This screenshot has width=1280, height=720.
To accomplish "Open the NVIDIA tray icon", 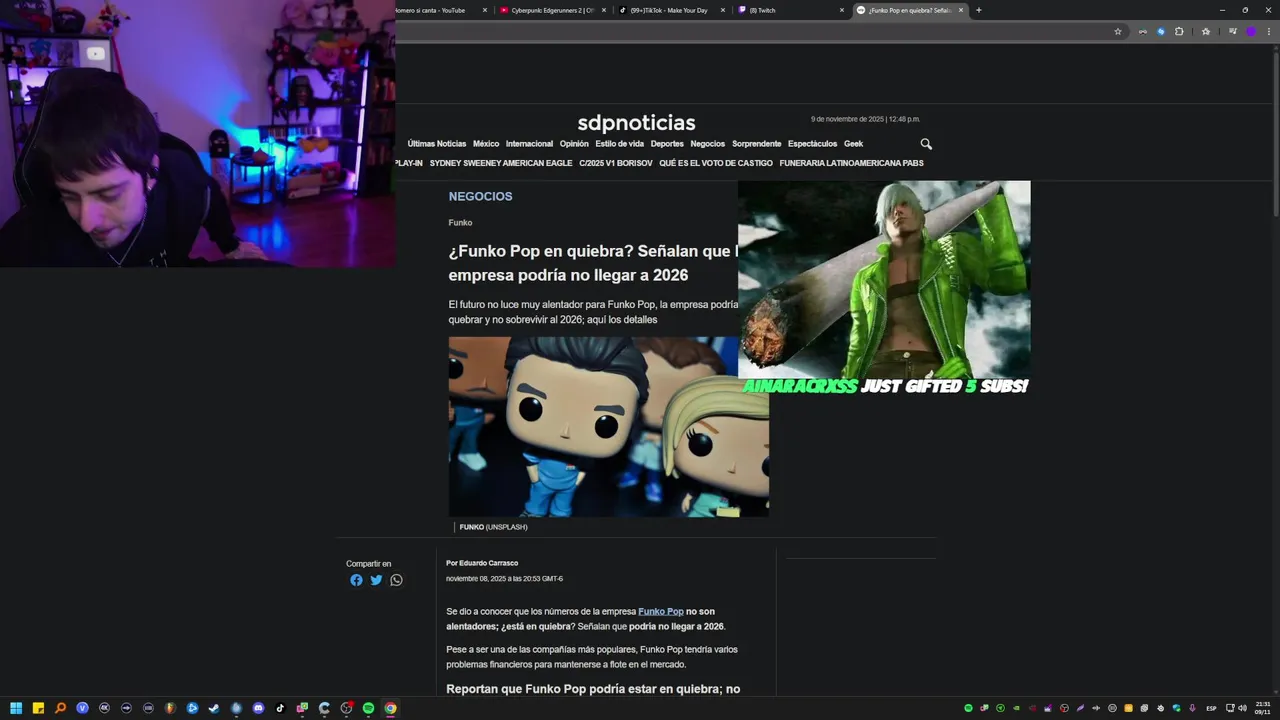I will tap(1016, 708).
